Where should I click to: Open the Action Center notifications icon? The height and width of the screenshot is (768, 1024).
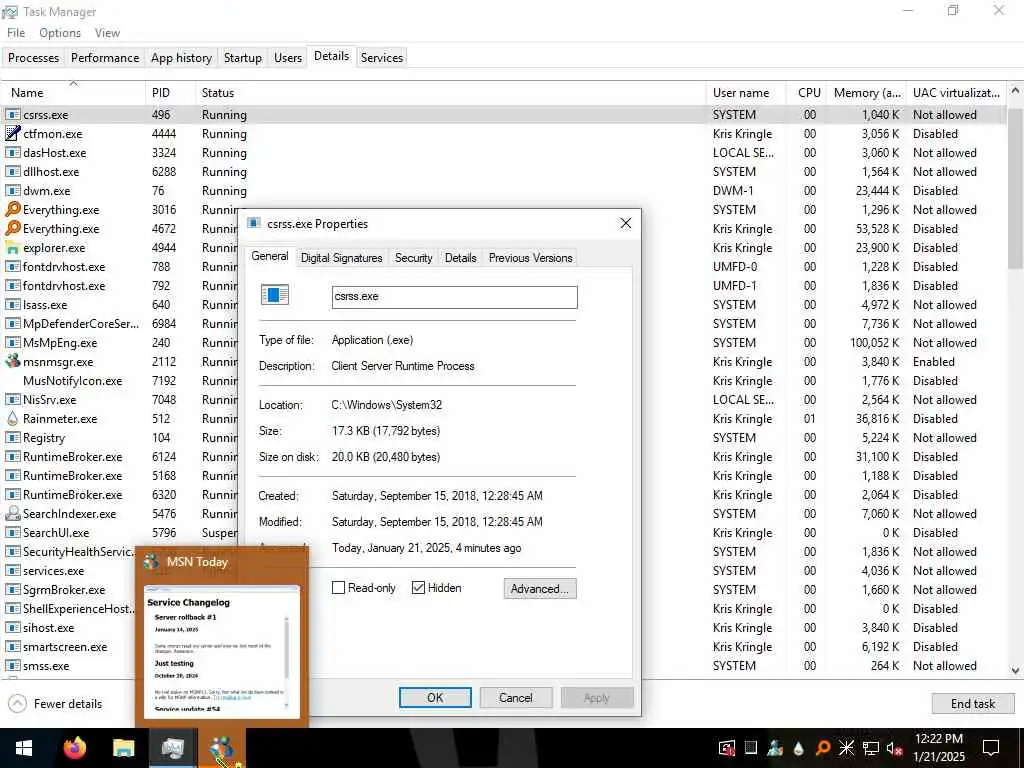tap(991, 748)
